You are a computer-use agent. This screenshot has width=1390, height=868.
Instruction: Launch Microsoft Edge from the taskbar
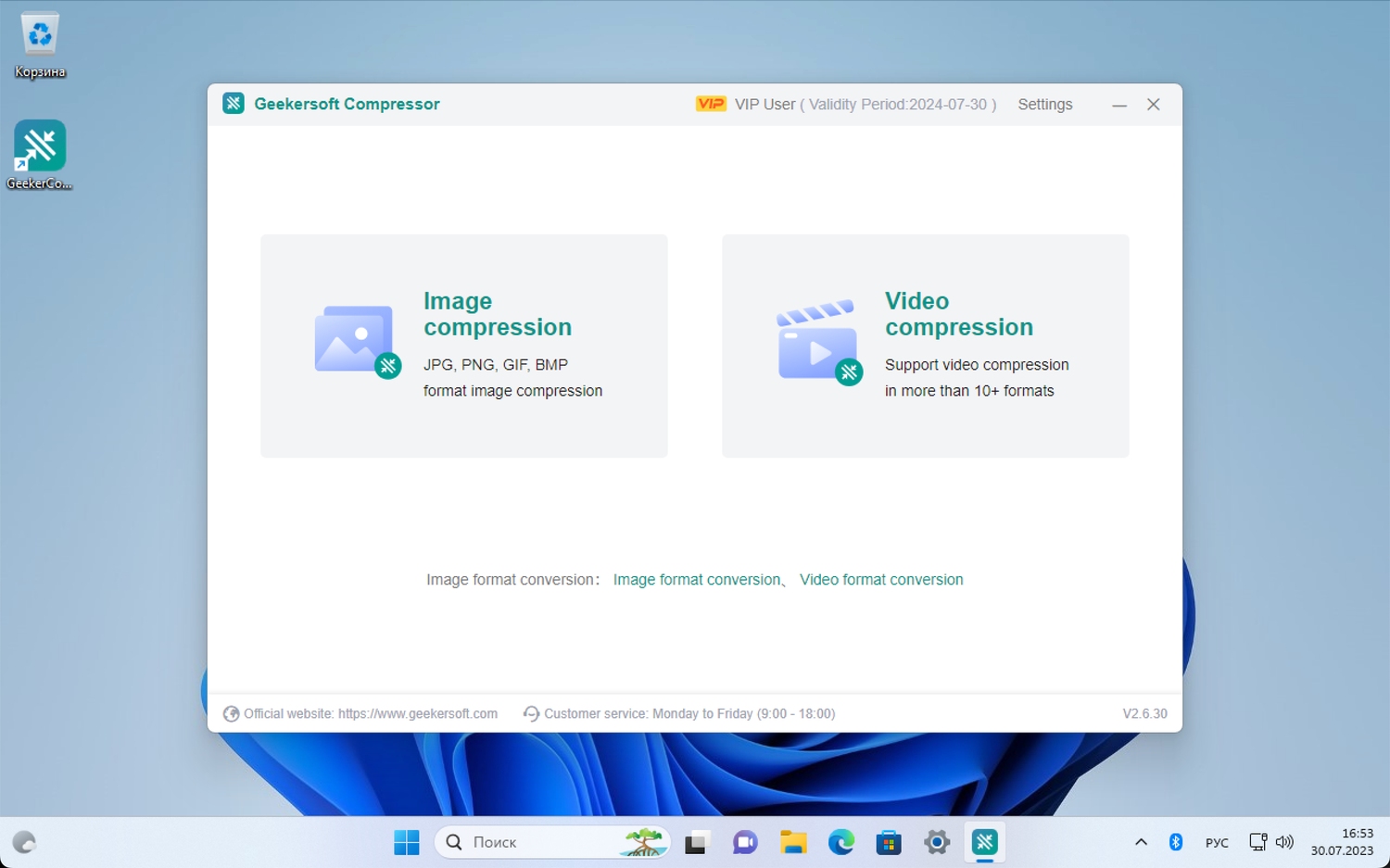coord(841,842)
